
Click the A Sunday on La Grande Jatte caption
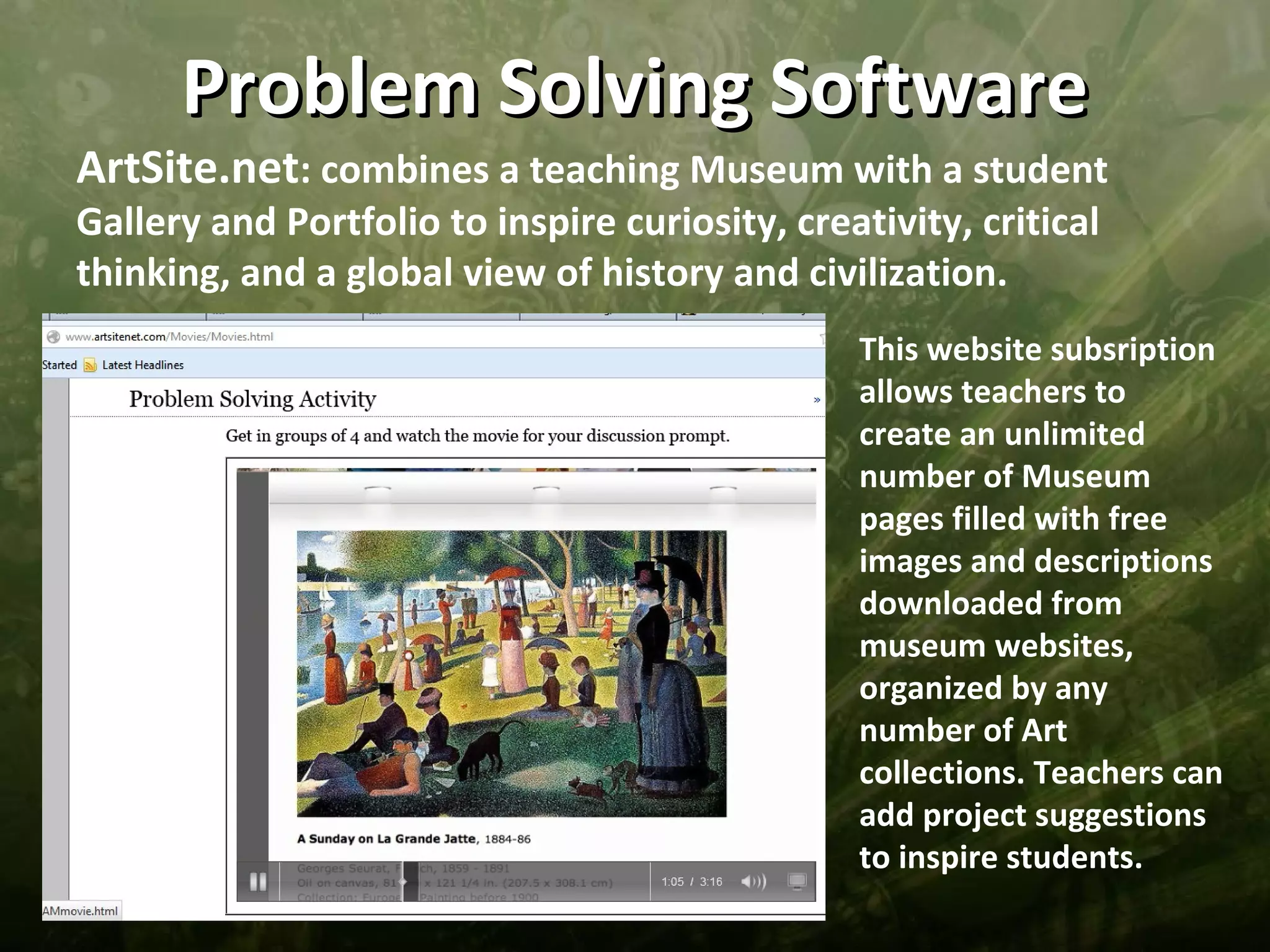pos(414,839)
